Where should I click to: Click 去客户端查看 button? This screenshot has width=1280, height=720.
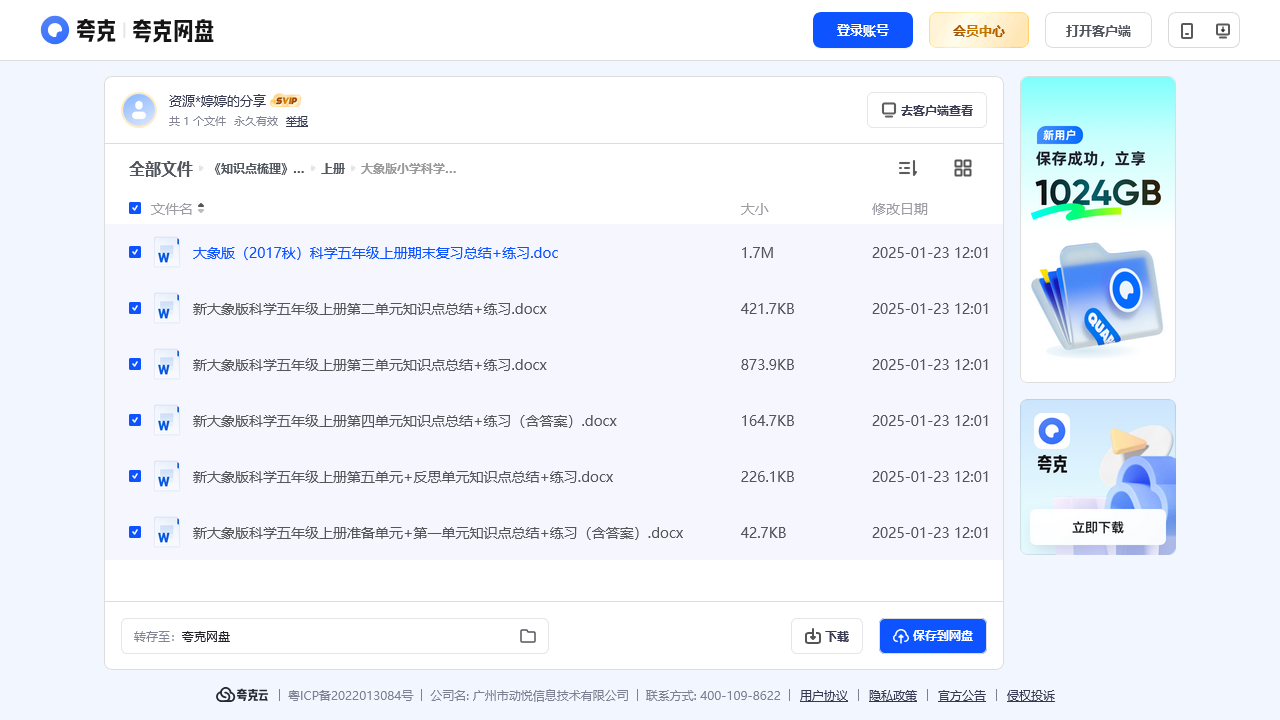[x=927, y=110]
